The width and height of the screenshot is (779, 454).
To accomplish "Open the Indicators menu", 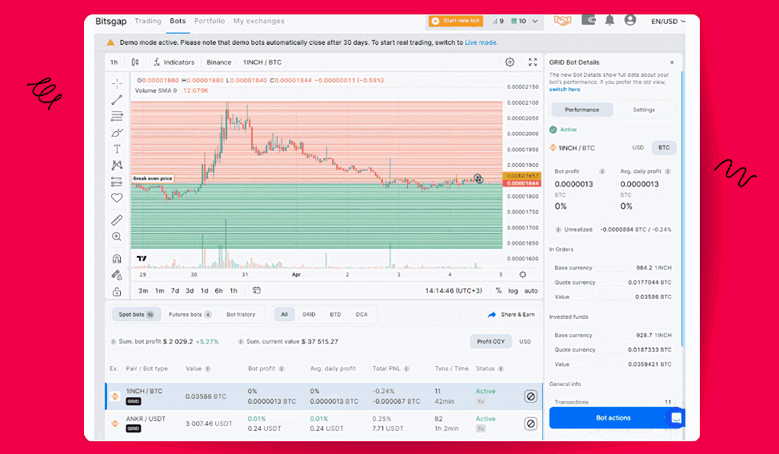I will [173, 62].
